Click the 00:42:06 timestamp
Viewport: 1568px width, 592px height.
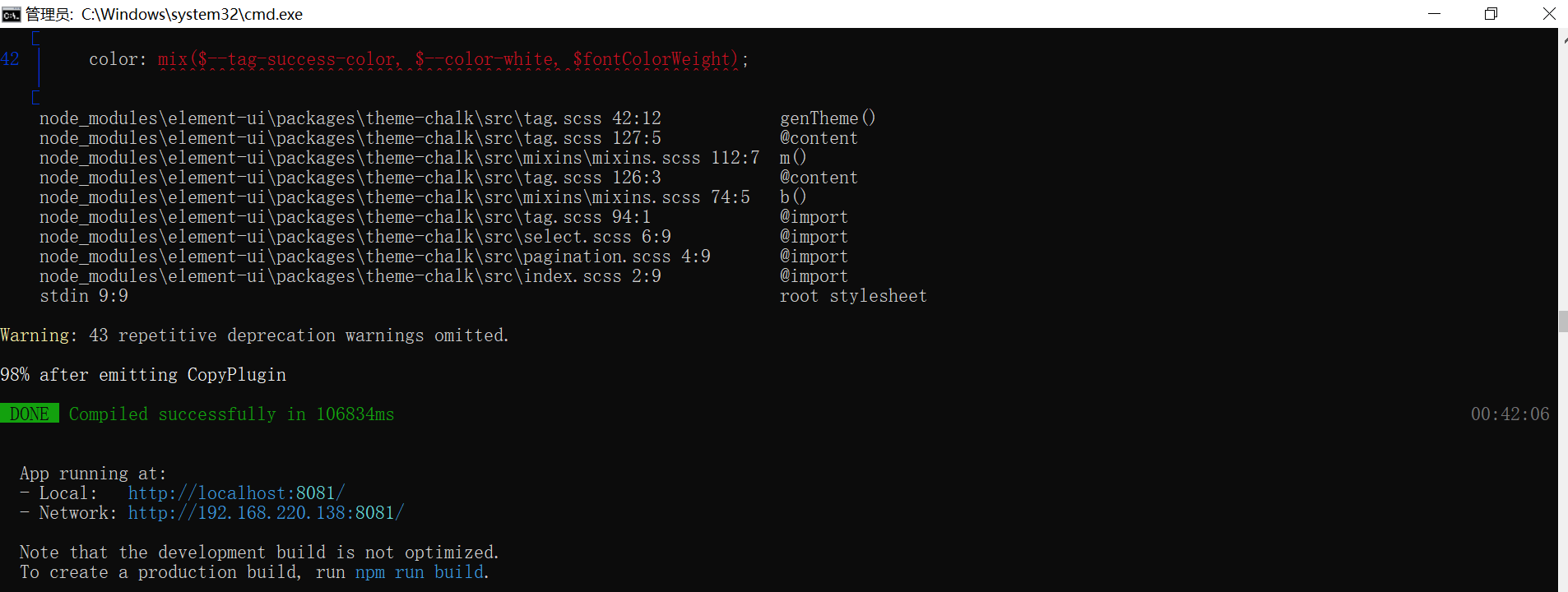pyautogui.click(x=1510, y=414)
